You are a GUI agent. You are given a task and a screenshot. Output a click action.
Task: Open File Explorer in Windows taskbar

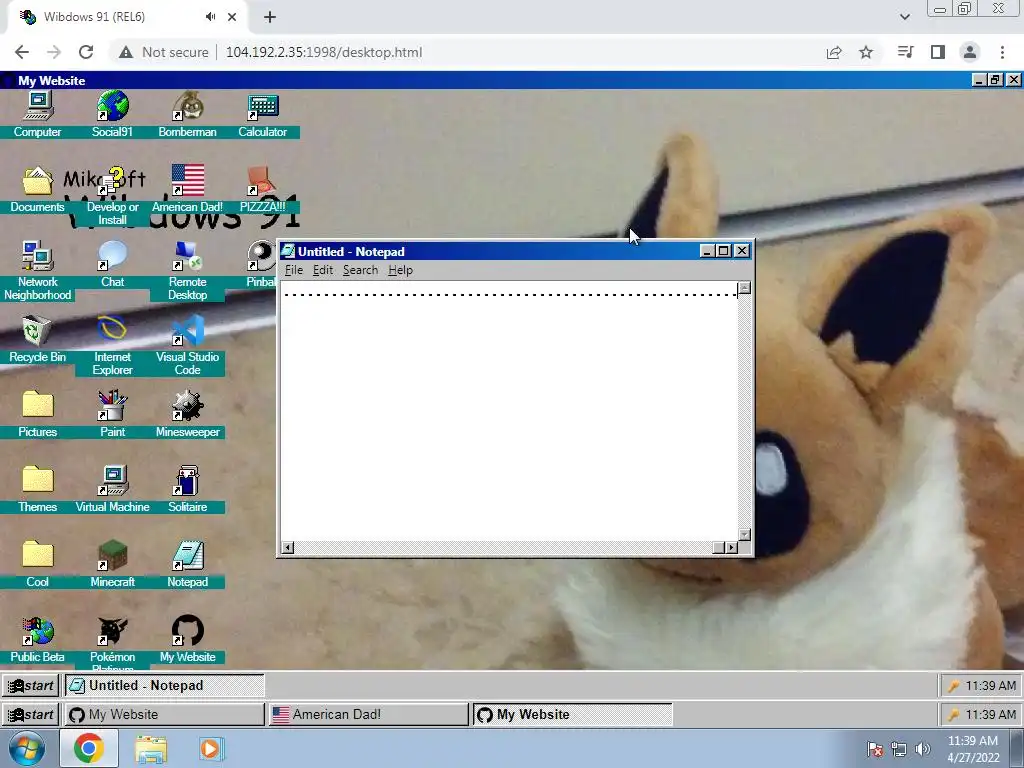pyautogui.click(x=151, y=749)
